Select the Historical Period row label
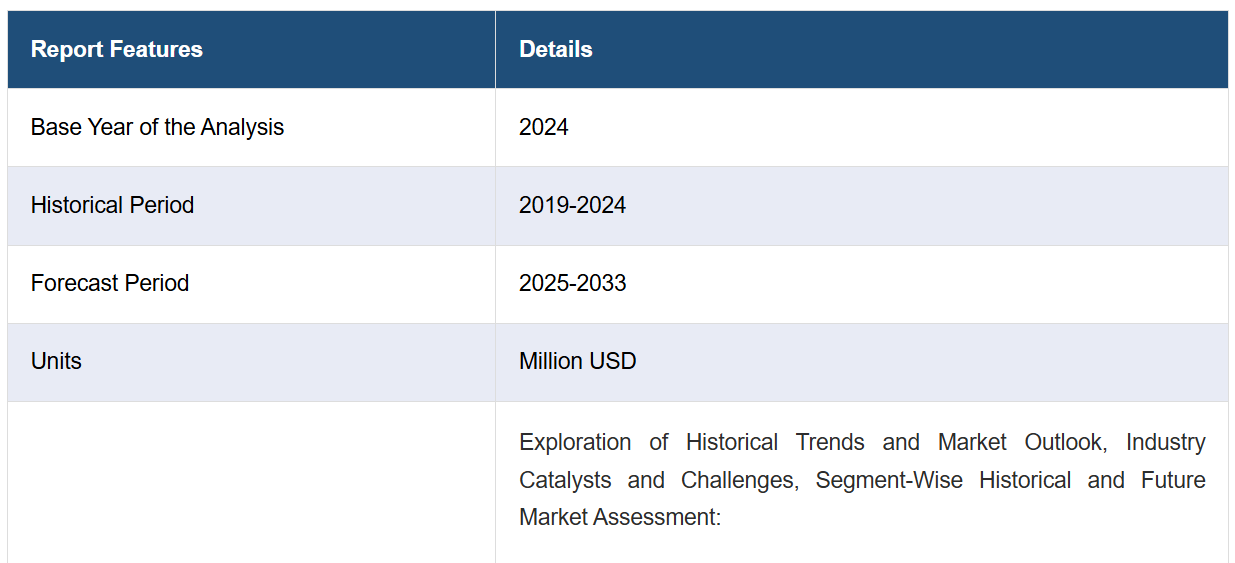Screen dimensions: 1235x563 click(x=112, y=205)
